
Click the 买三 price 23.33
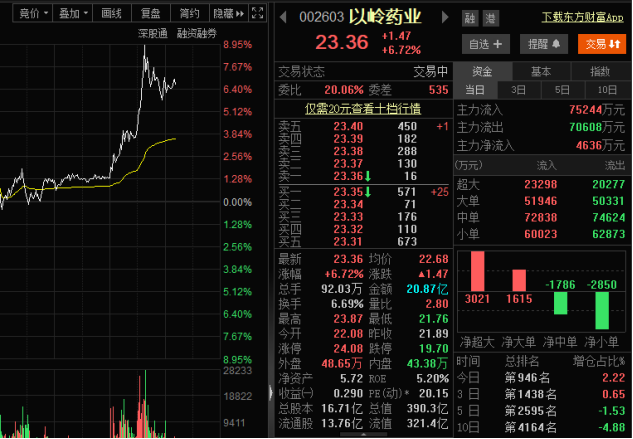(348, 217)
